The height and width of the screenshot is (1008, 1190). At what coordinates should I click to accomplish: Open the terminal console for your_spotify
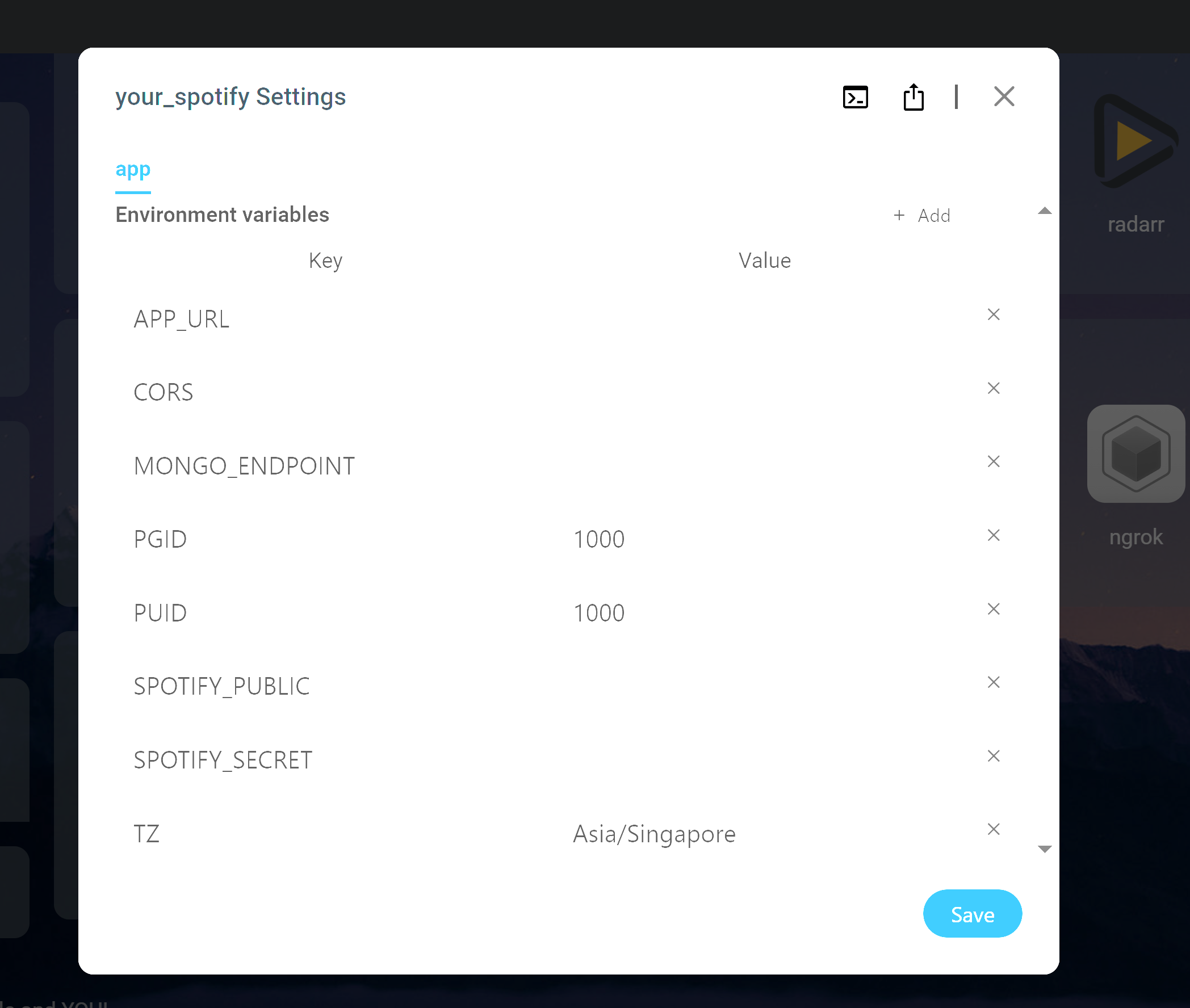click(x=856, y=97)
